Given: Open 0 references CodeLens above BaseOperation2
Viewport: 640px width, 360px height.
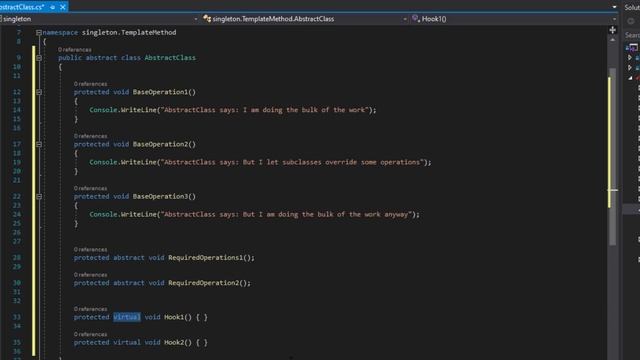Looking at the screenshot, I should pos(90,136).
